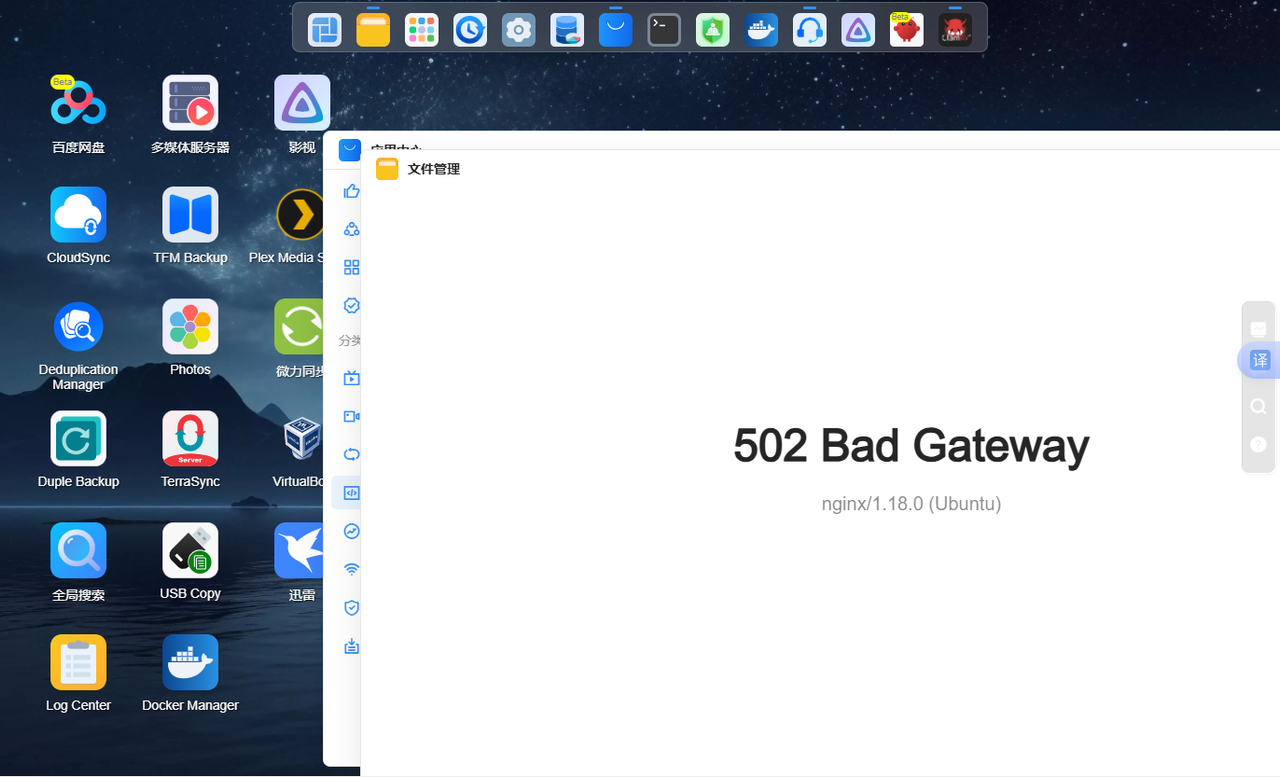Click the question mark help icon in floating panel

point(1258,444)
